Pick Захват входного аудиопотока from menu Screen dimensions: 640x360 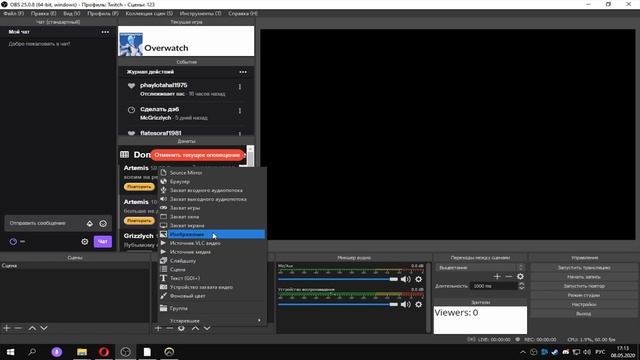[212, 190]
